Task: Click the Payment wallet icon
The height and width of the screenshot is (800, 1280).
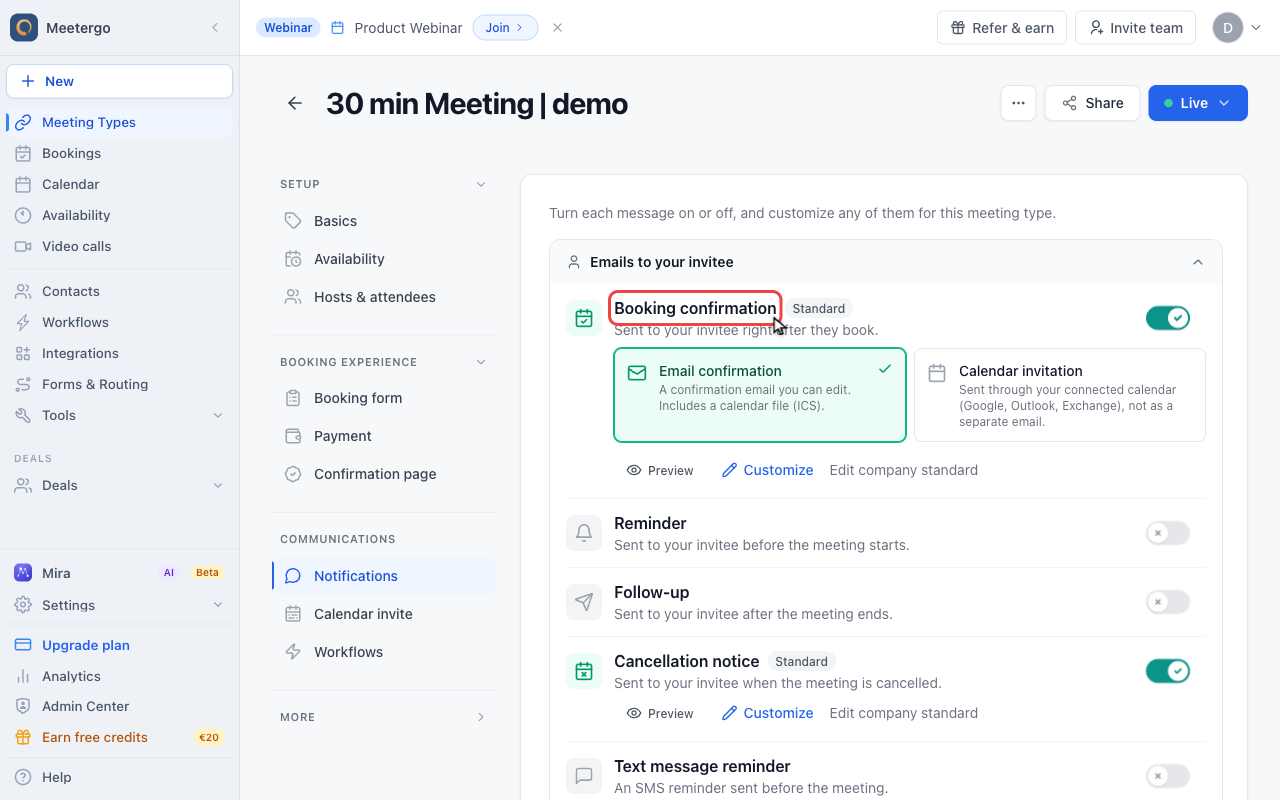Action: tap(293, 436)
